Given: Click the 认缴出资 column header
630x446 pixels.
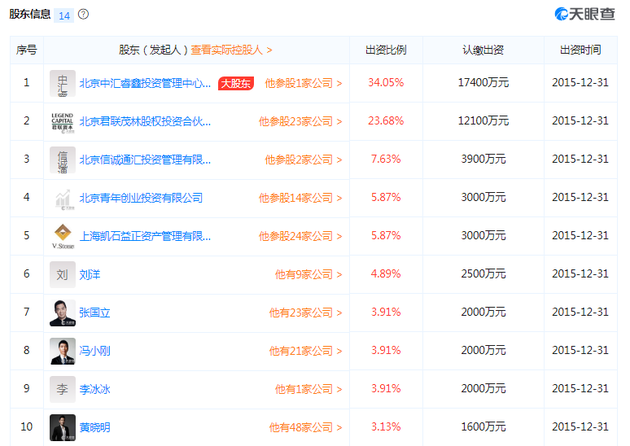Looking at the screenshot, I should [483, 49].
